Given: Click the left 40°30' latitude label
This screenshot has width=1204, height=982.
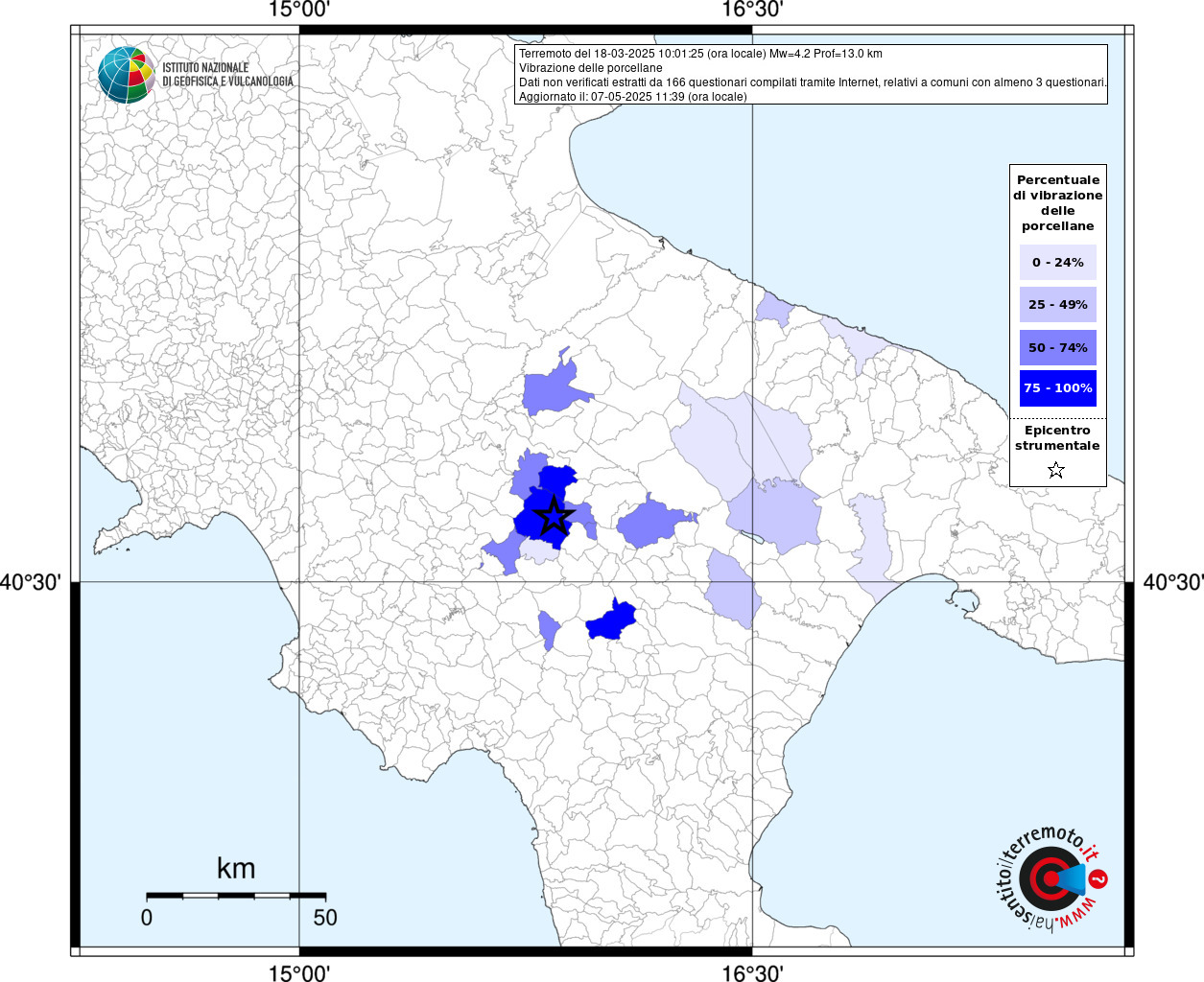Looking at the screenshot, I should [31, 582].
